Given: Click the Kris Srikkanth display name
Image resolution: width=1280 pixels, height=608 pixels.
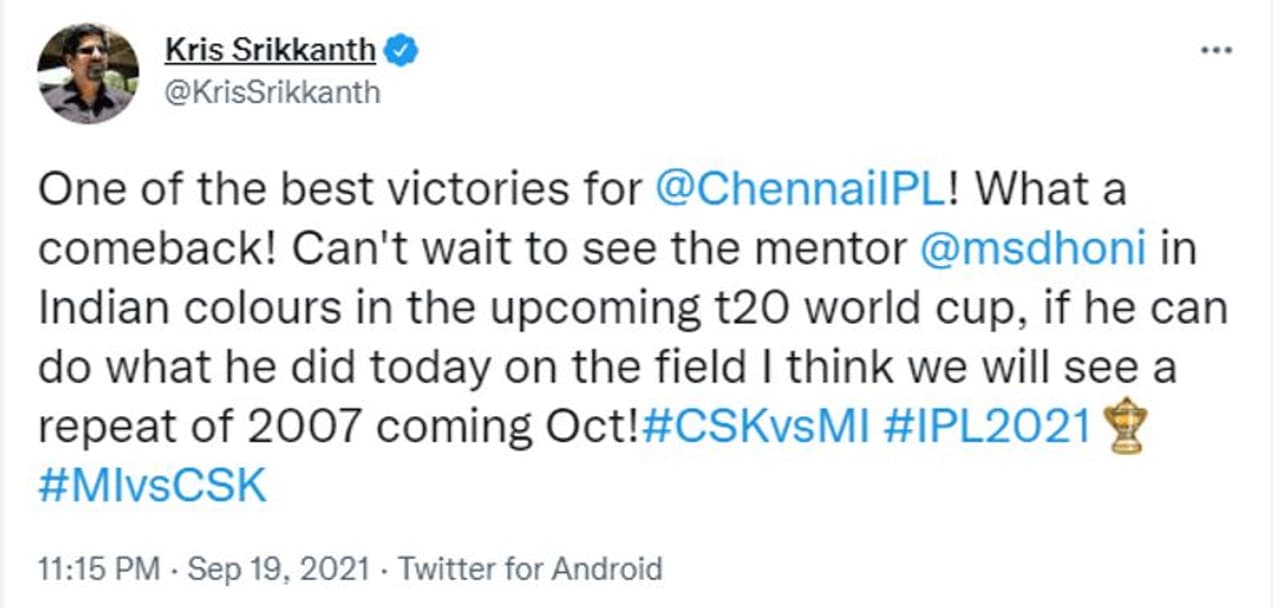Looking at the screenshot, I should click(270, 50).
